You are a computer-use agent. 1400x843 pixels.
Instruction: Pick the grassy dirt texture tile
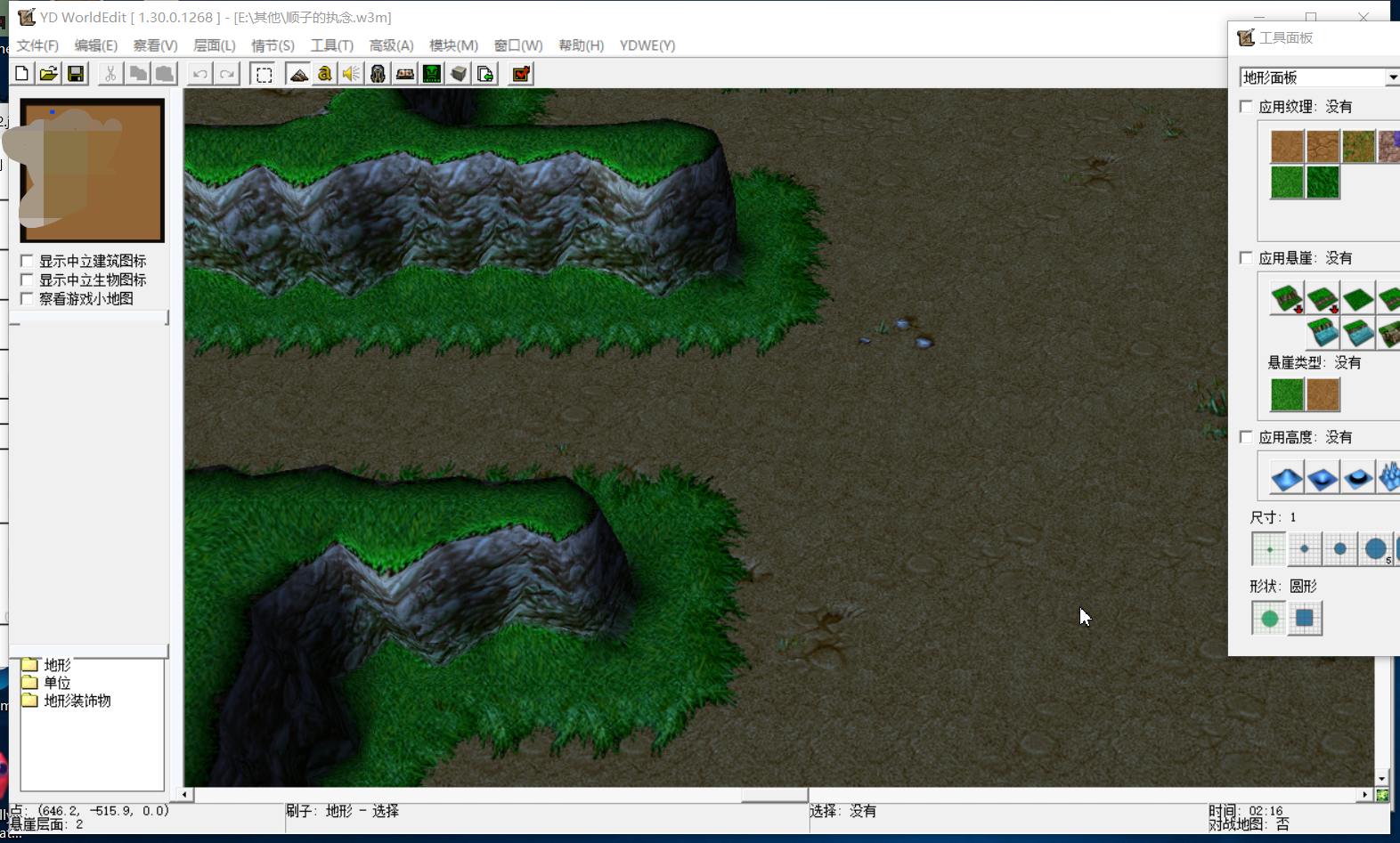tap(1358, 147)
